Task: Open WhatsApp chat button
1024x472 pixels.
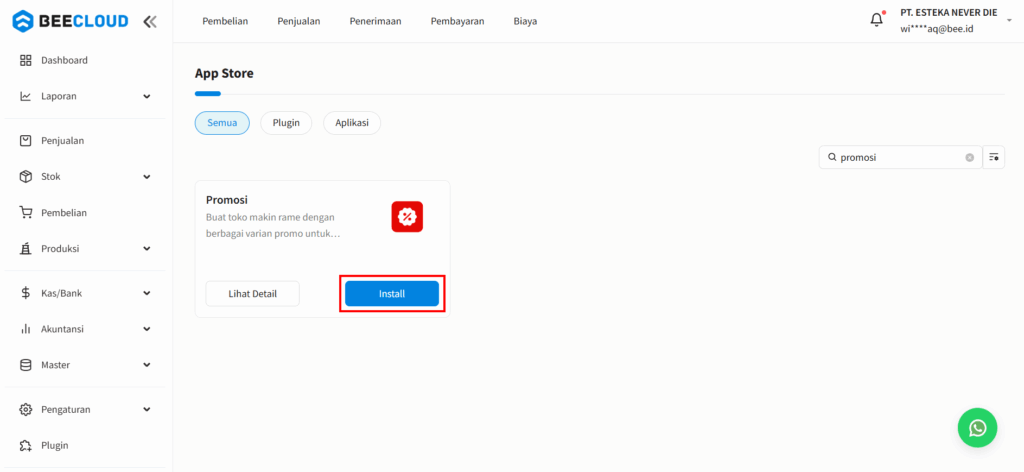Action: [977, 428]
